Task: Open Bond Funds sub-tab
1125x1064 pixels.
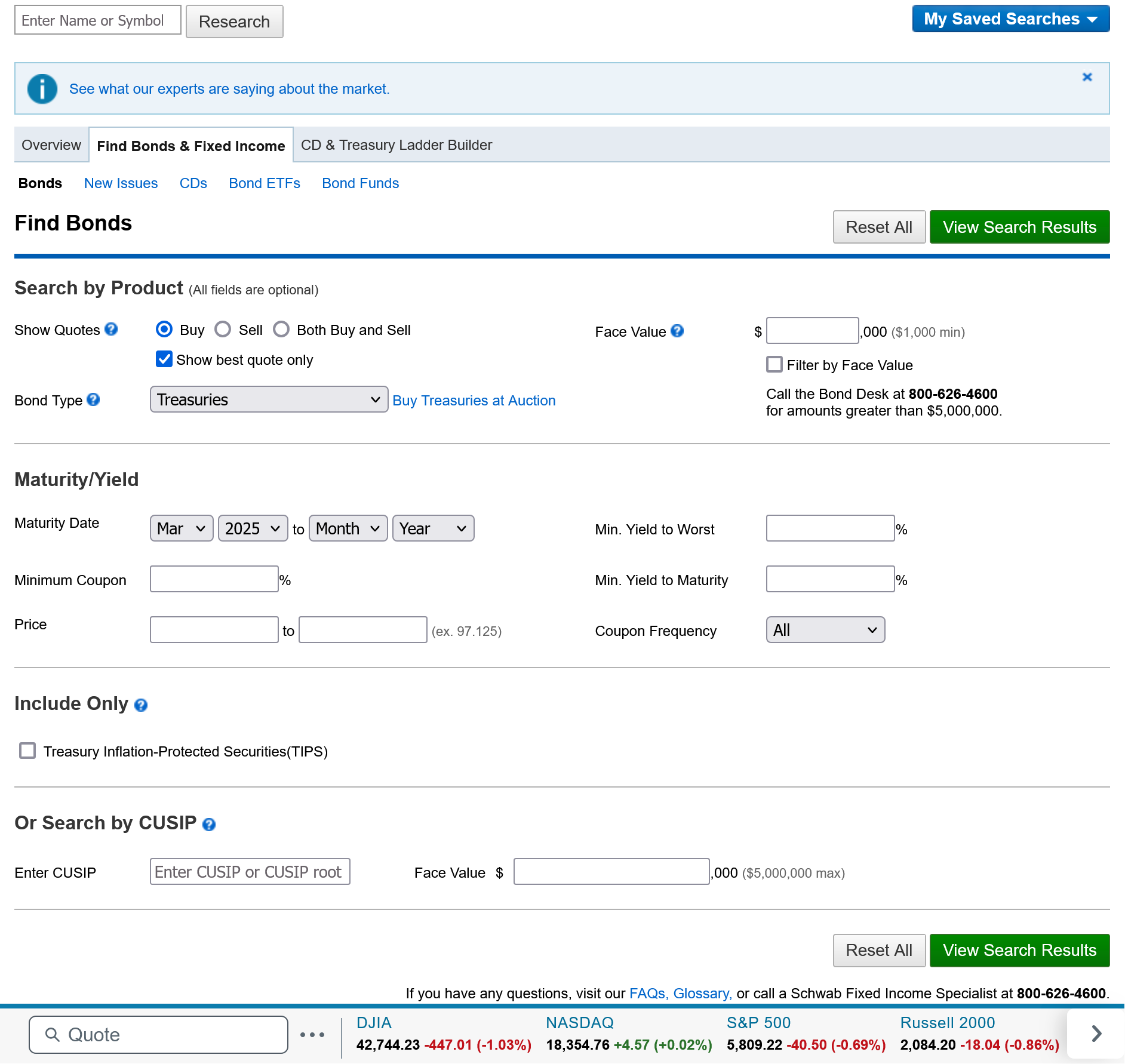Action: (x=361, y=183)
